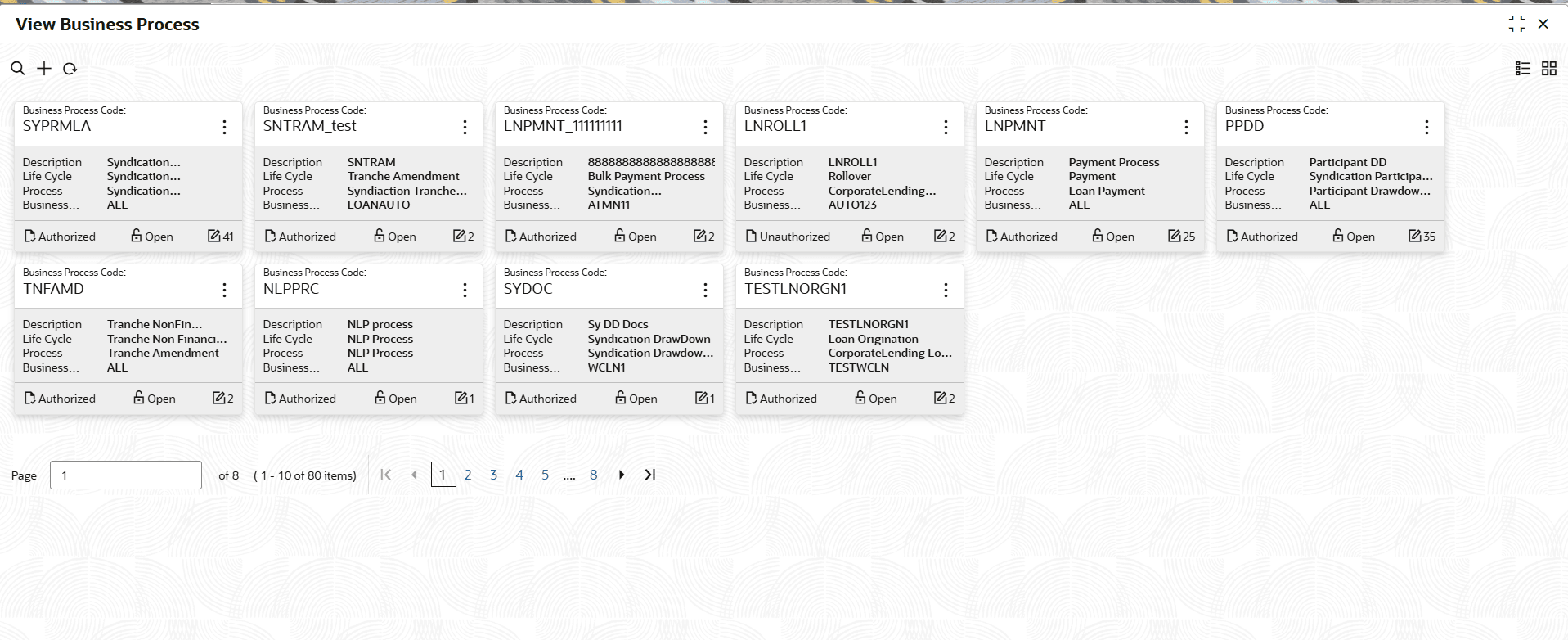Click the Authorized document icon on PPDD
Viewport: 1568px width, 640px height.
tap(1232, 236)
